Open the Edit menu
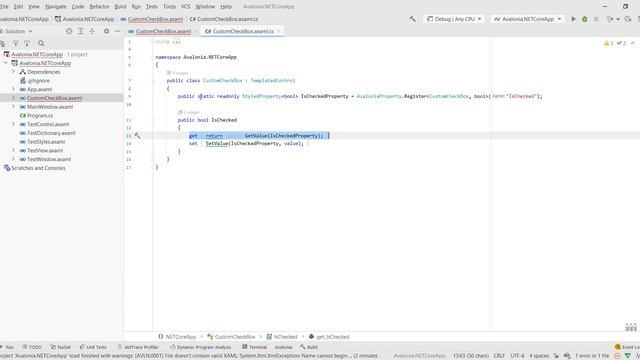Image resolution: width=640 pixels, height=360 pixels. 18,7
